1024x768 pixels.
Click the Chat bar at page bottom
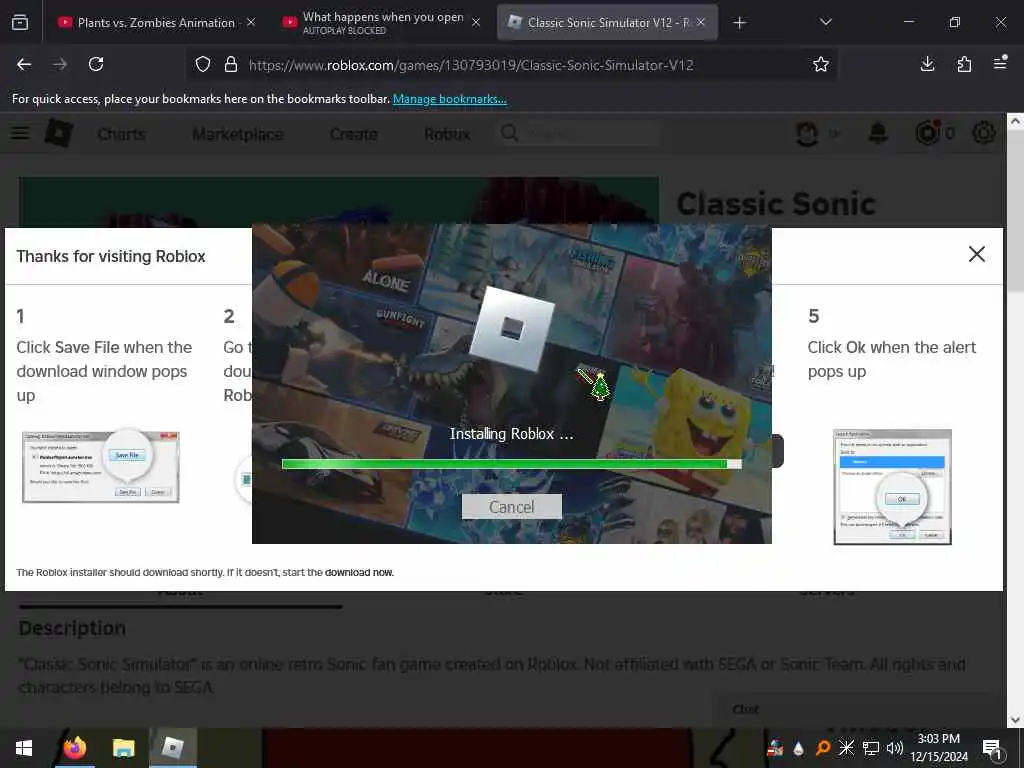pos(859,709)
